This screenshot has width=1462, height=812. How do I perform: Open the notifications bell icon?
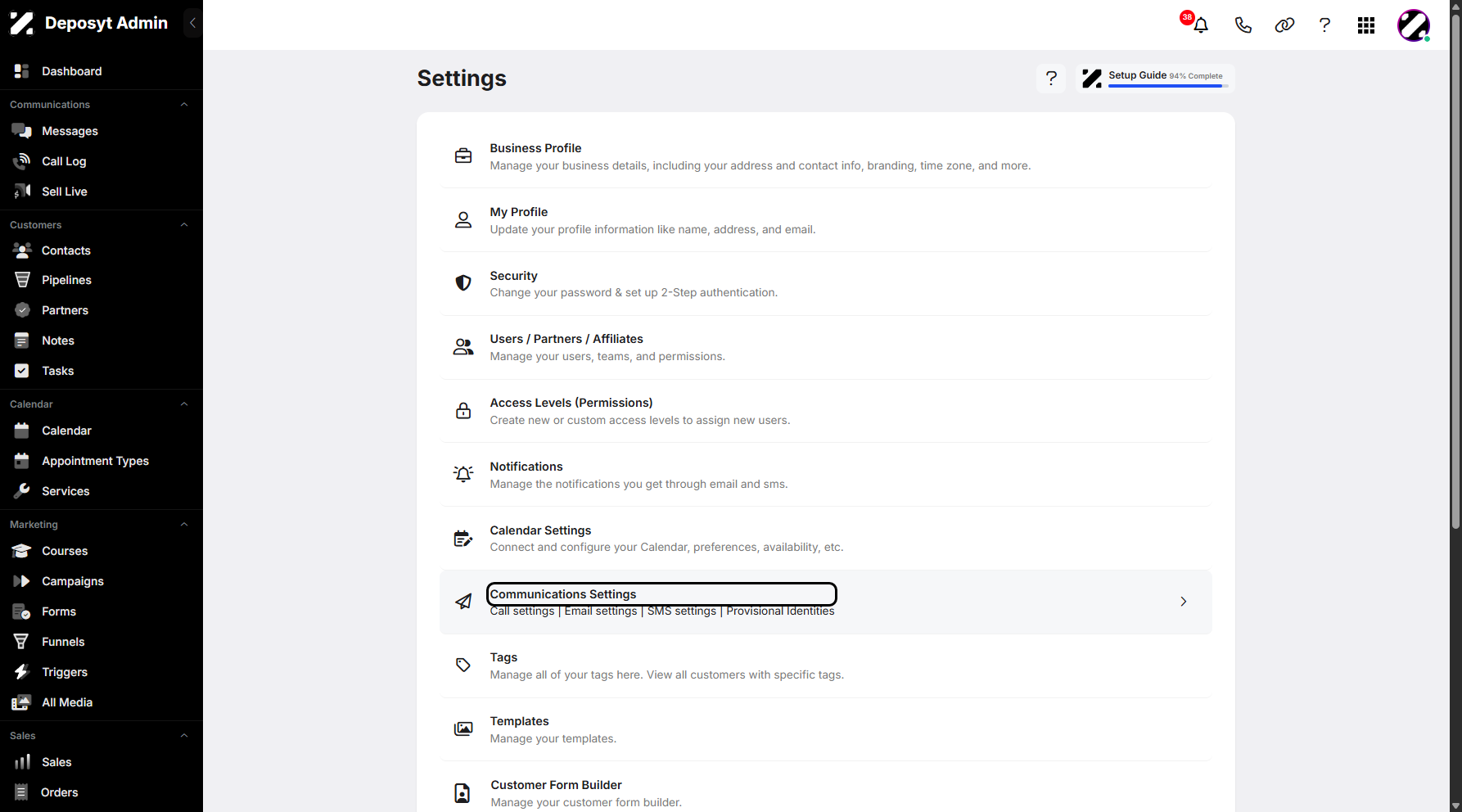1200,25
